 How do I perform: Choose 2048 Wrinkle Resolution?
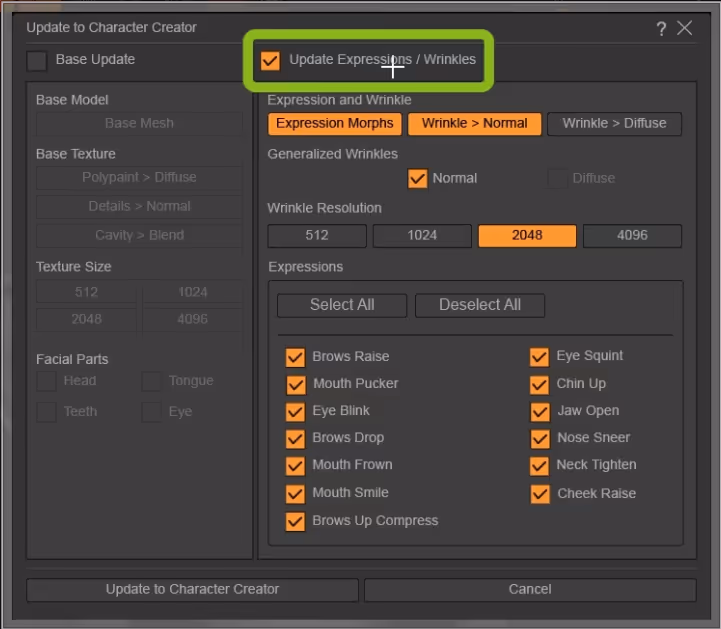click(x=527, y=236)
